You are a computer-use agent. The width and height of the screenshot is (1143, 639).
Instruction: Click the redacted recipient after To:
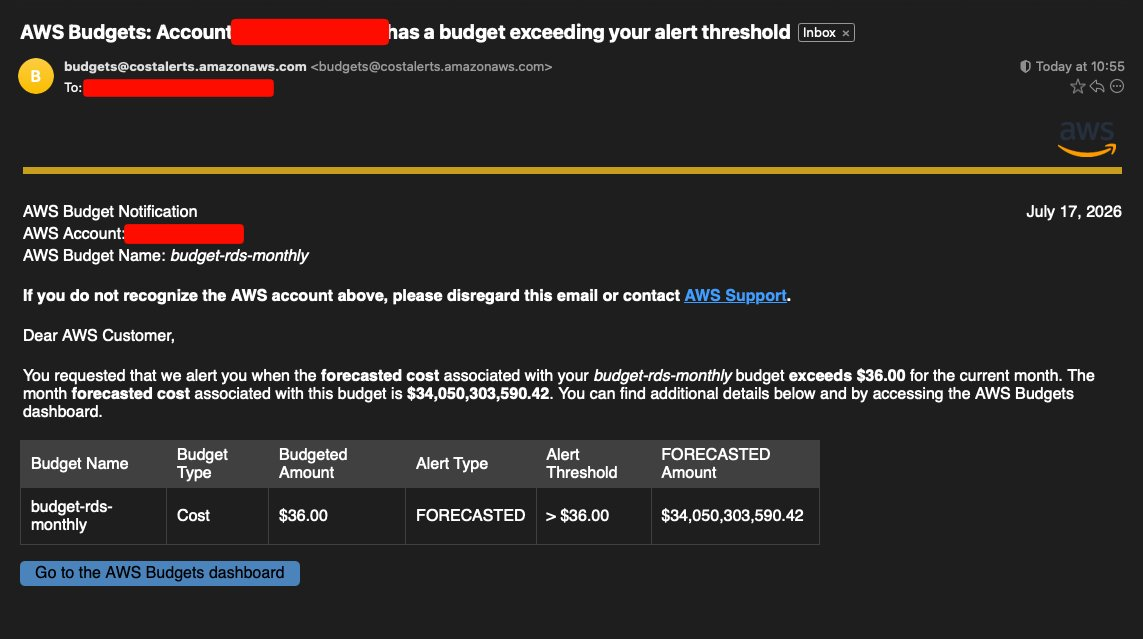[x=179, y=88]
